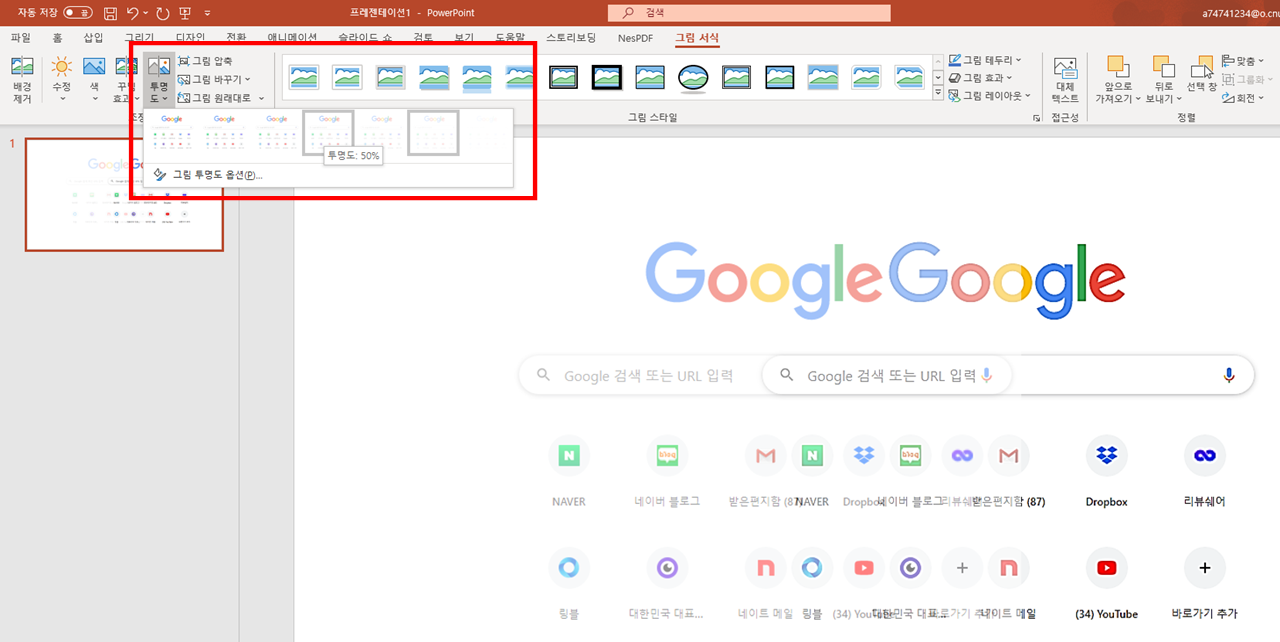1280x642 pixels.
Task: Switch to the 보기 tab
Action: click(464, 38)
